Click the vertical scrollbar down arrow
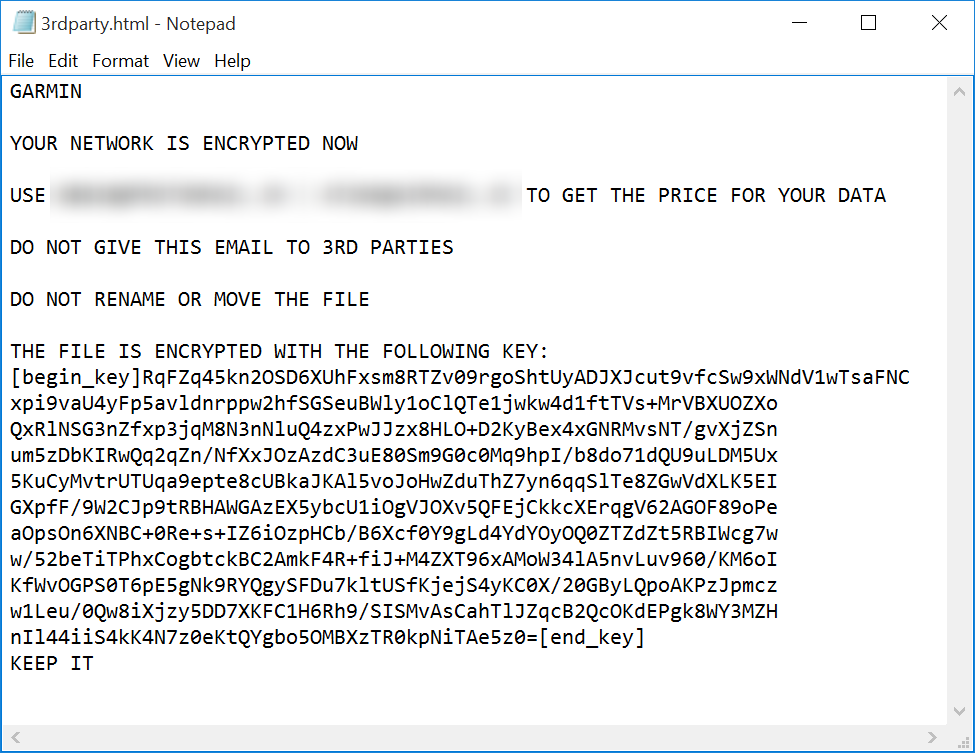The image size is (975, 753). click(957, 712)
